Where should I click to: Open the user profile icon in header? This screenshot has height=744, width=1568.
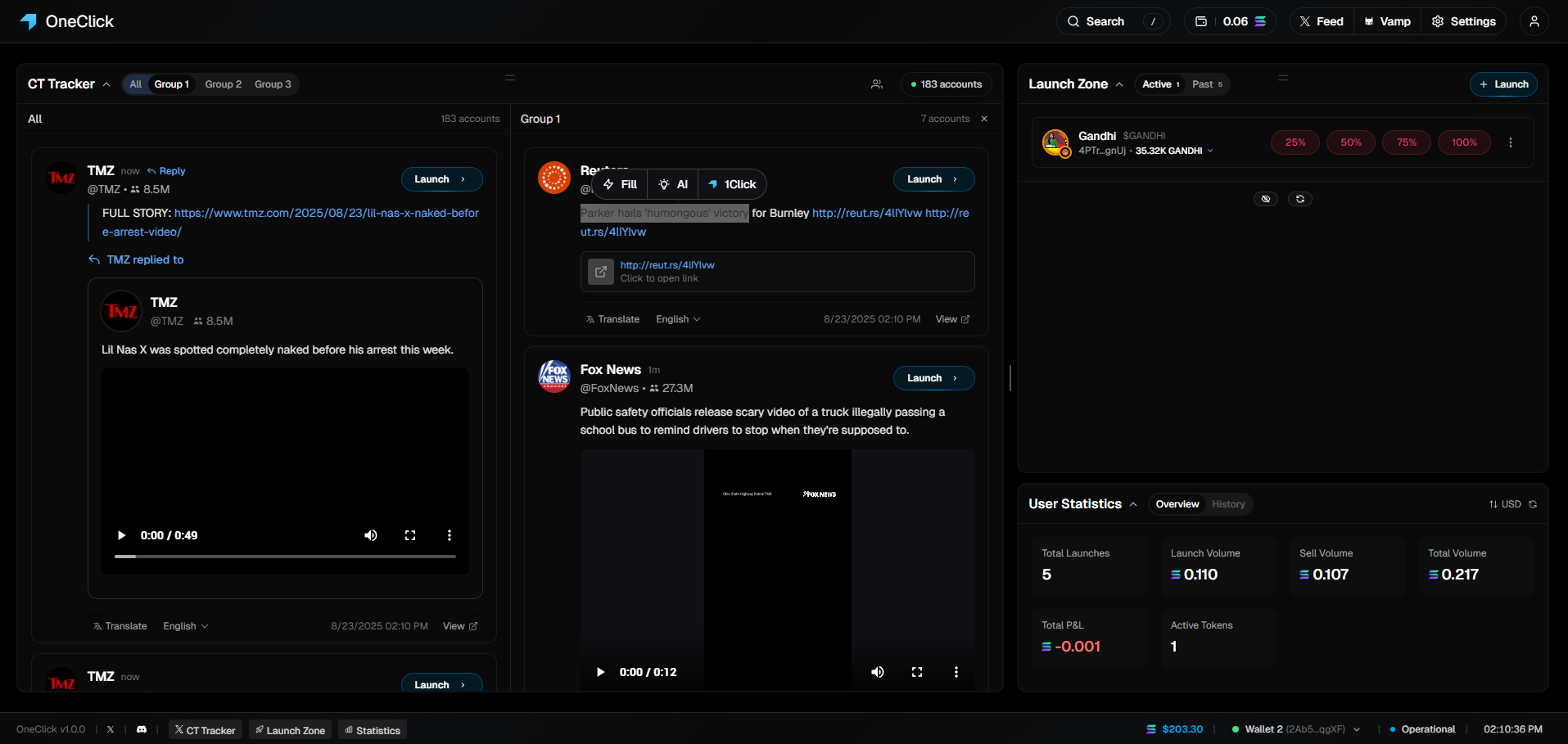pyautogui.click(x=1534, y=21)
